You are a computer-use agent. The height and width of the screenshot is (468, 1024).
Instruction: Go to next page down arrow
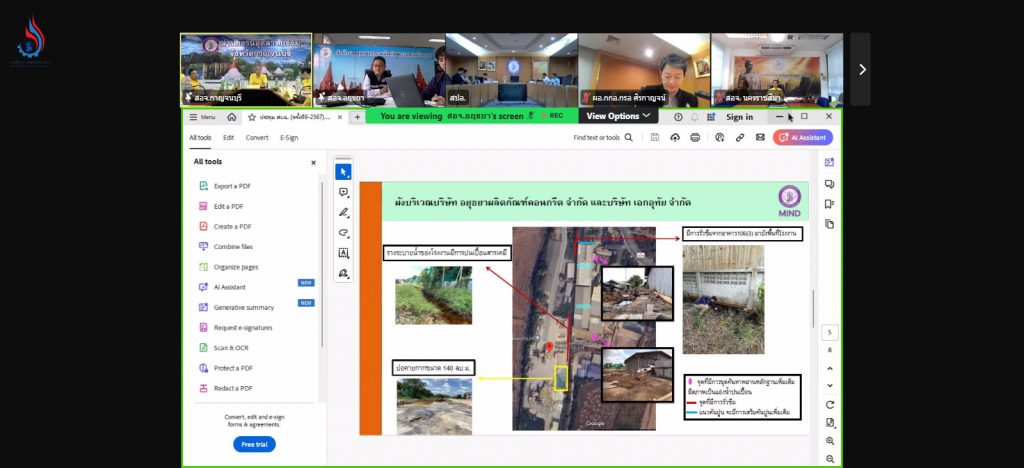(x=829, y=386)
